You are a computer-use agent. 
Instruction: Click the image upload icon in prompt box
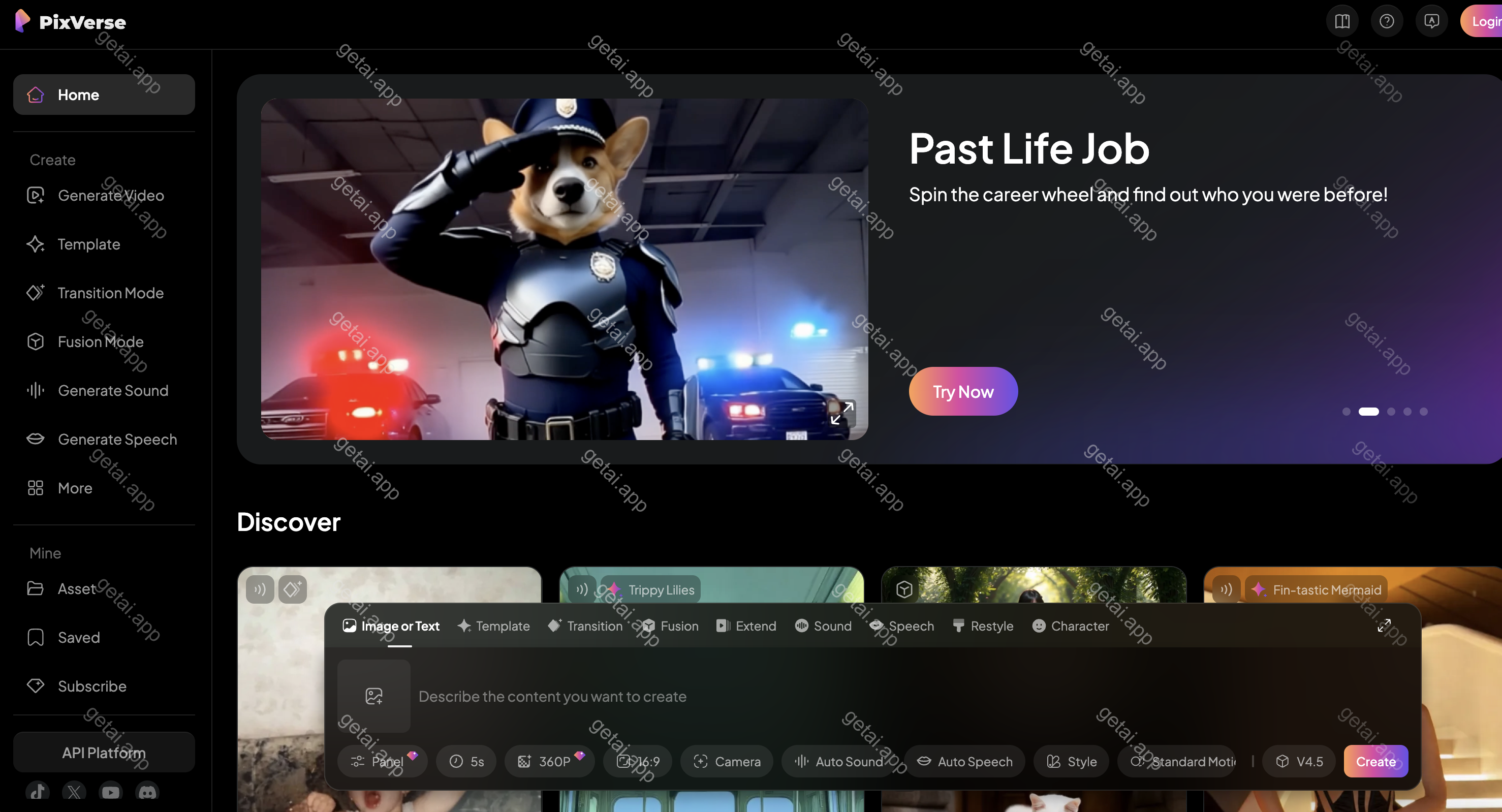(x=374, y=696)
